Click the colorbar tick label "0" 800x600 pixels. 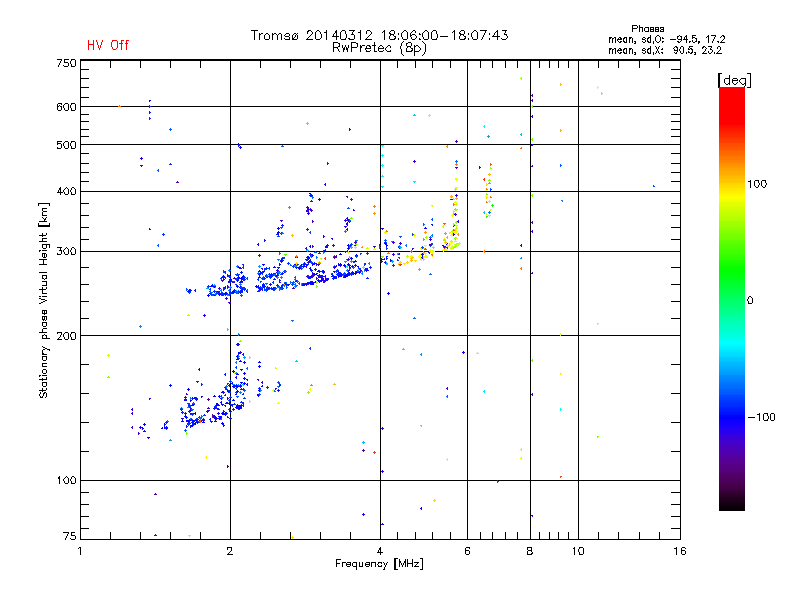pyautogui.click(x=750, y=301)
